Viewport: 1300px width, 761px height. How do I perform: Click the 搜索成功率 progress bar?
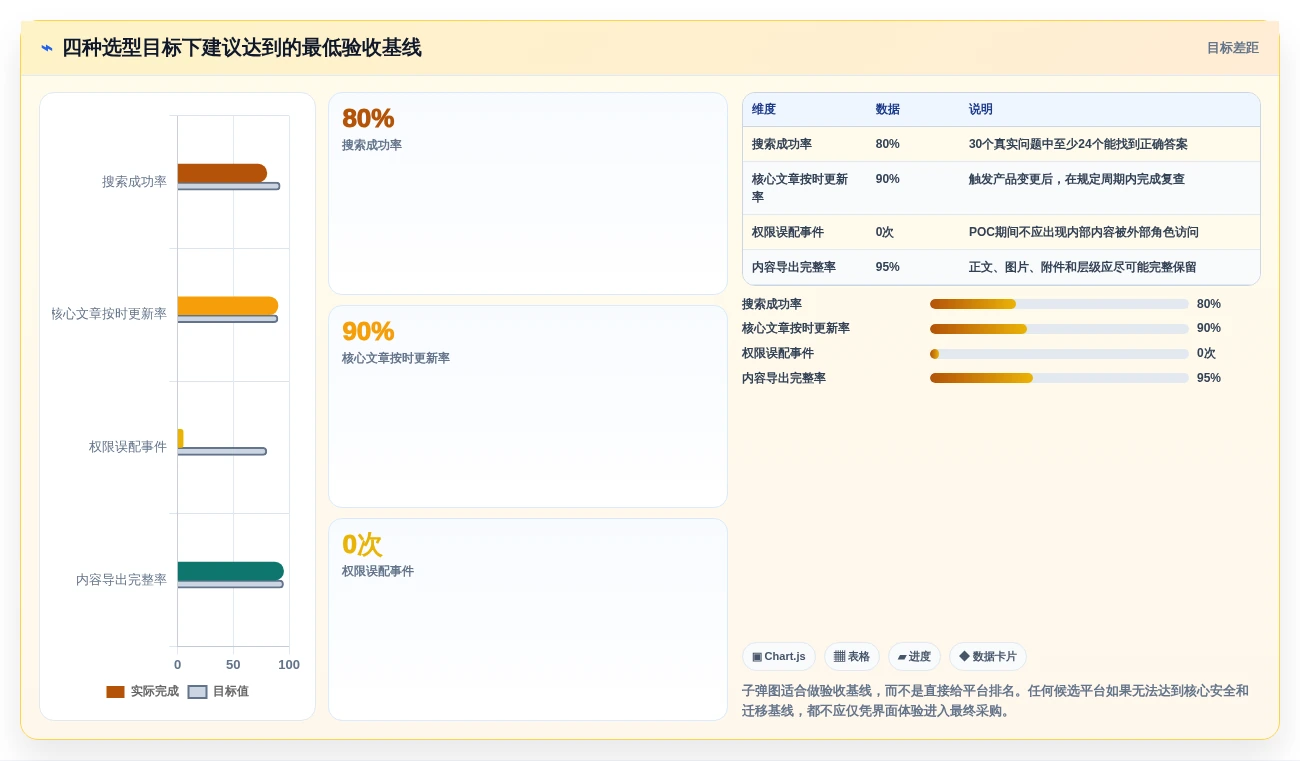pos(1059,304)
